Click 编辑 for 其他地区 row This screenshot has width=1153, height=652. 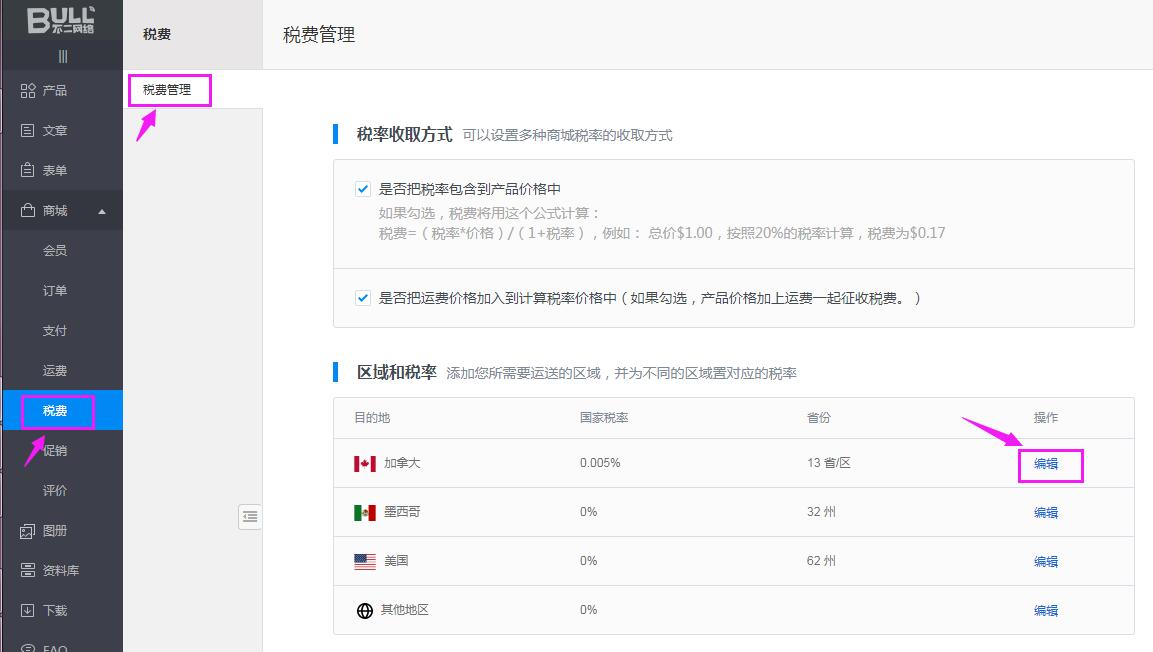tap(1046, 611)
